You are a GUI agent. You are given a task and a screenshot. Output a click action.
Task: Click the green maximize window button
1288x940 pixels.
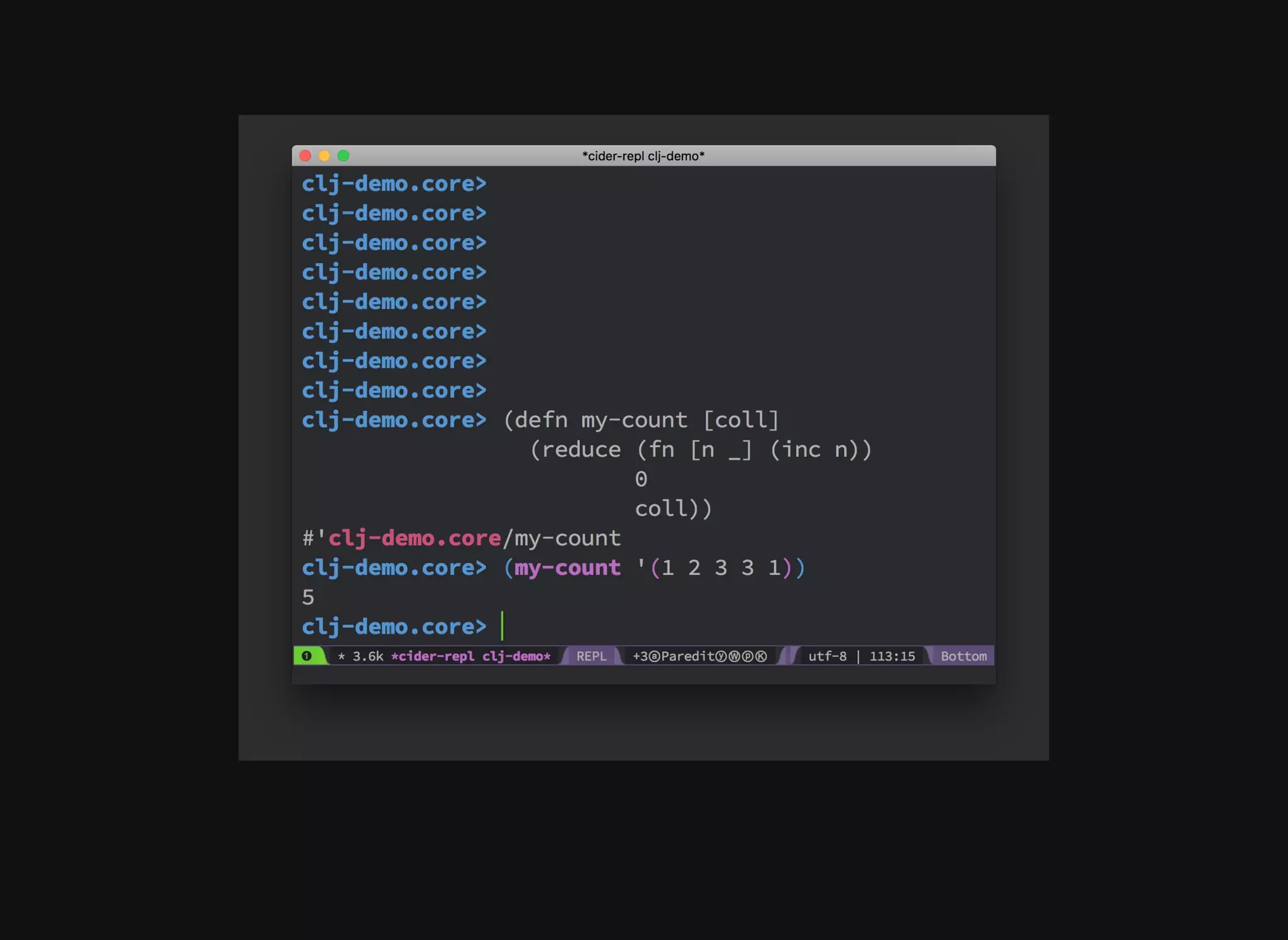[x=343, y=155]
